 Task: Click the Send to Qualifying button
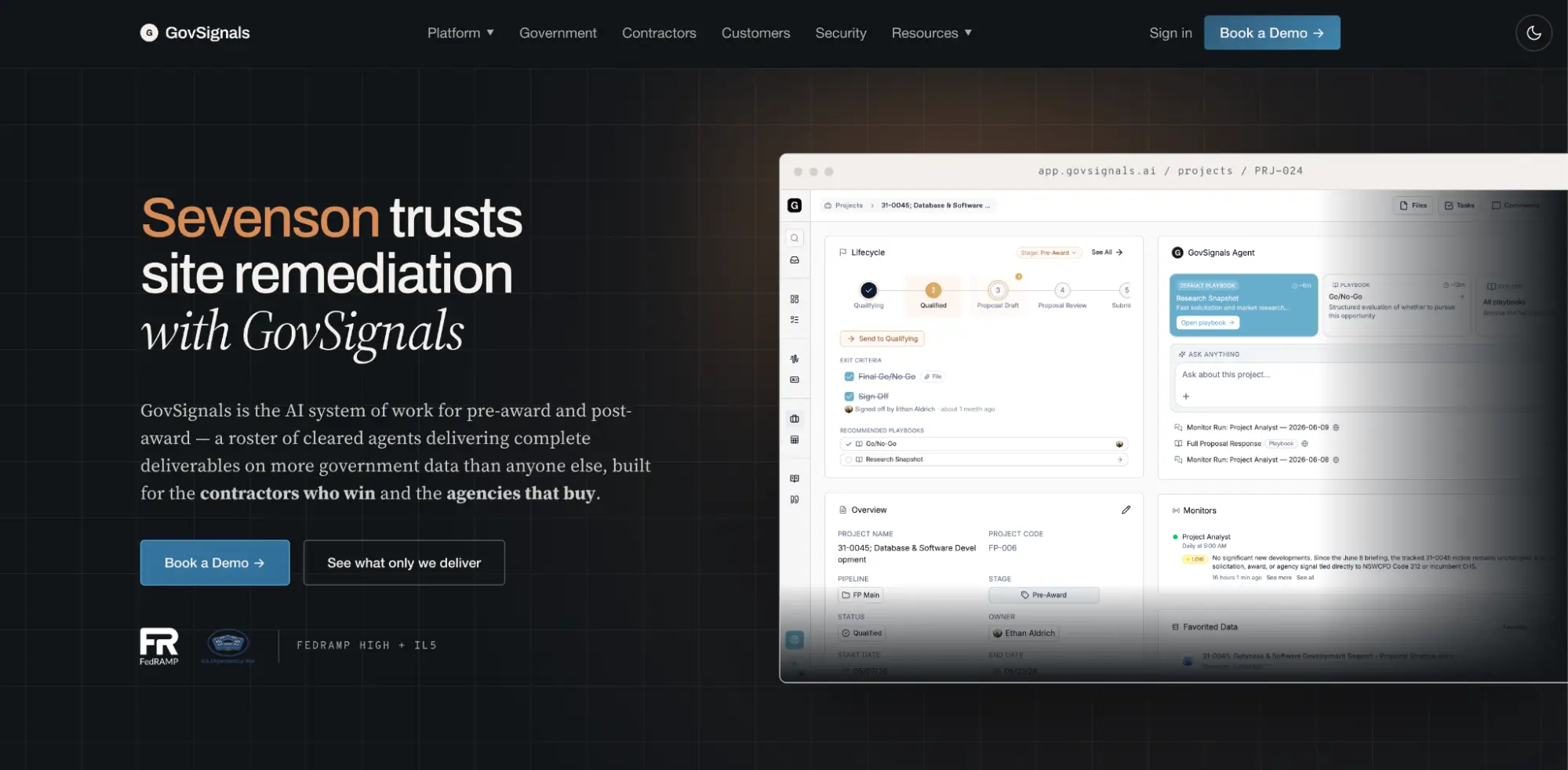tap(882, 339)
